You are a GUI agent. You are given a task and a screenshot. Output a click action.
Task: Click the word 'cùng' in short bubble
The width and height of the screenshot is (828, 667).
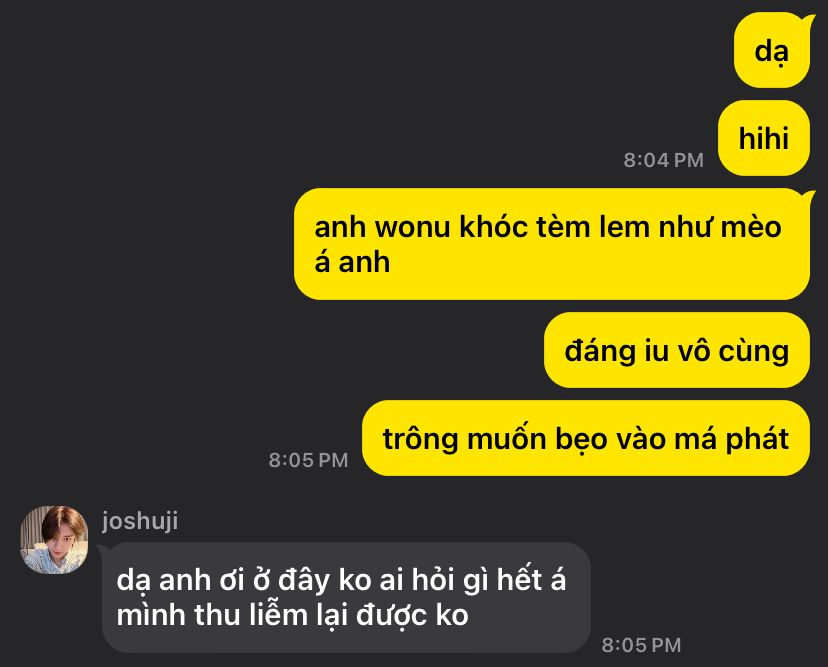coord(754,352)
